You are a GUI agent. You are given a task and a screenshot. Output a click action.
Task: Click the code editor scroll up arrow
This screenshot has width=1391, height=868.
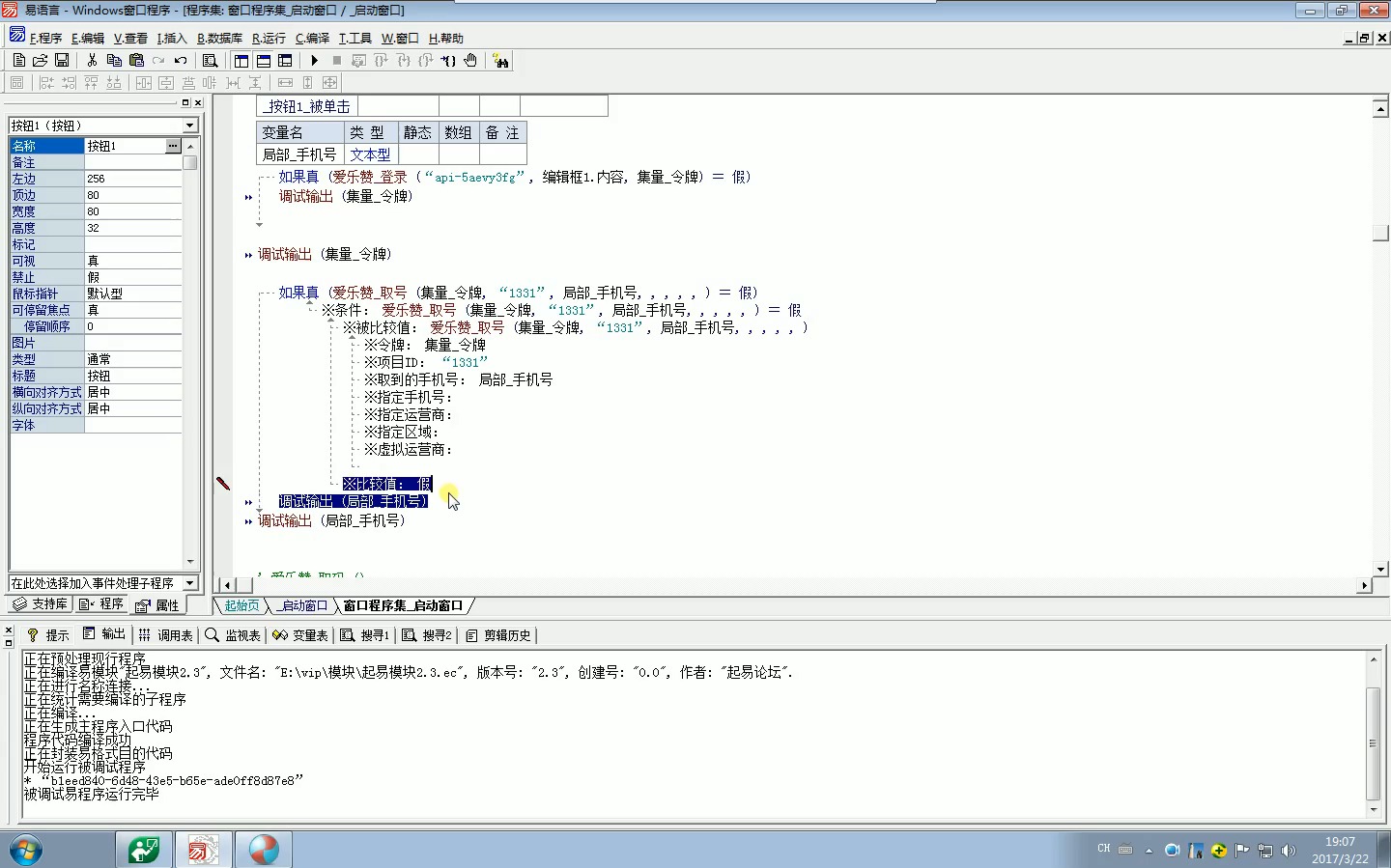[1380, 108]
